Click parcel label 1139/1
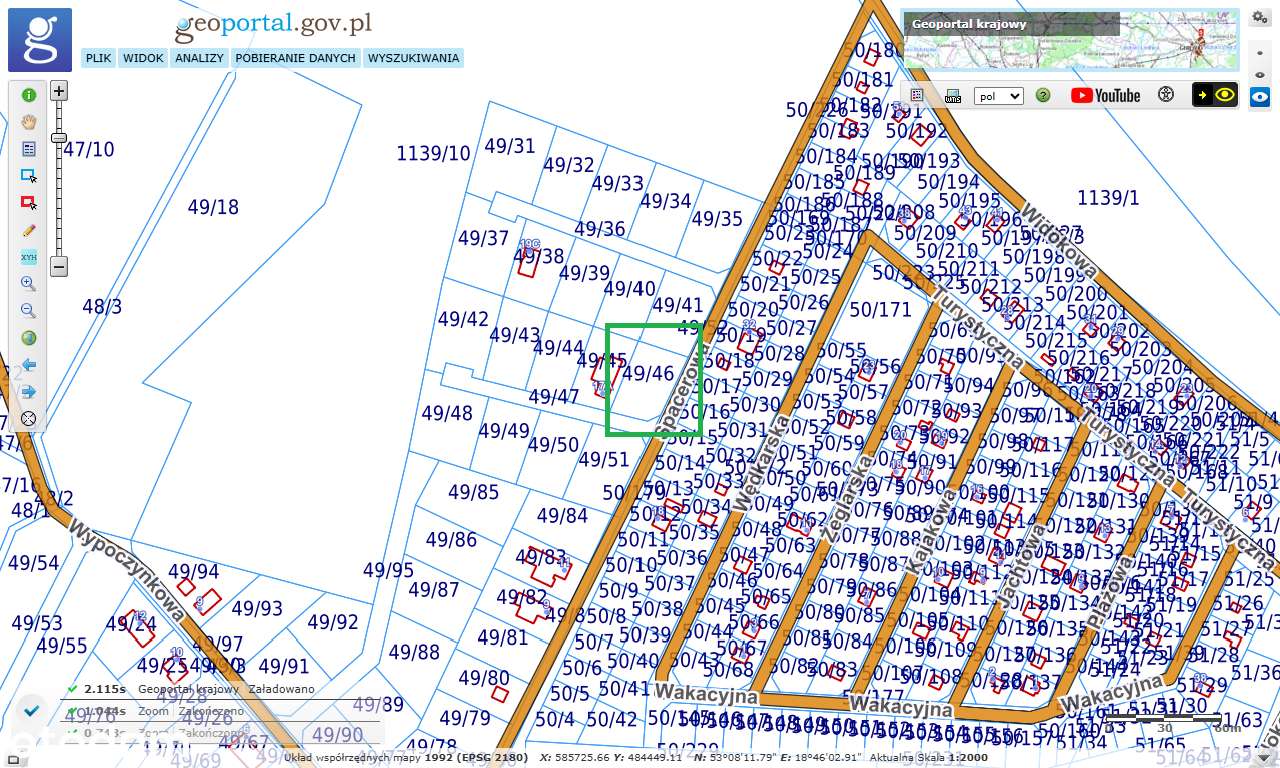1280x768 pixels. [x=1108, y=198]
